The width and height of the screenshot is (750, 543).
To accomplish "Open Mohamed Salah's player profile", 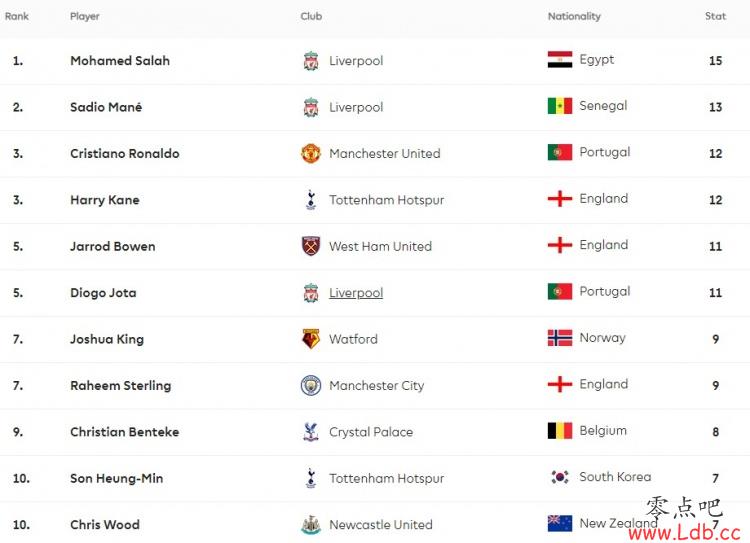I will point(120,61).
